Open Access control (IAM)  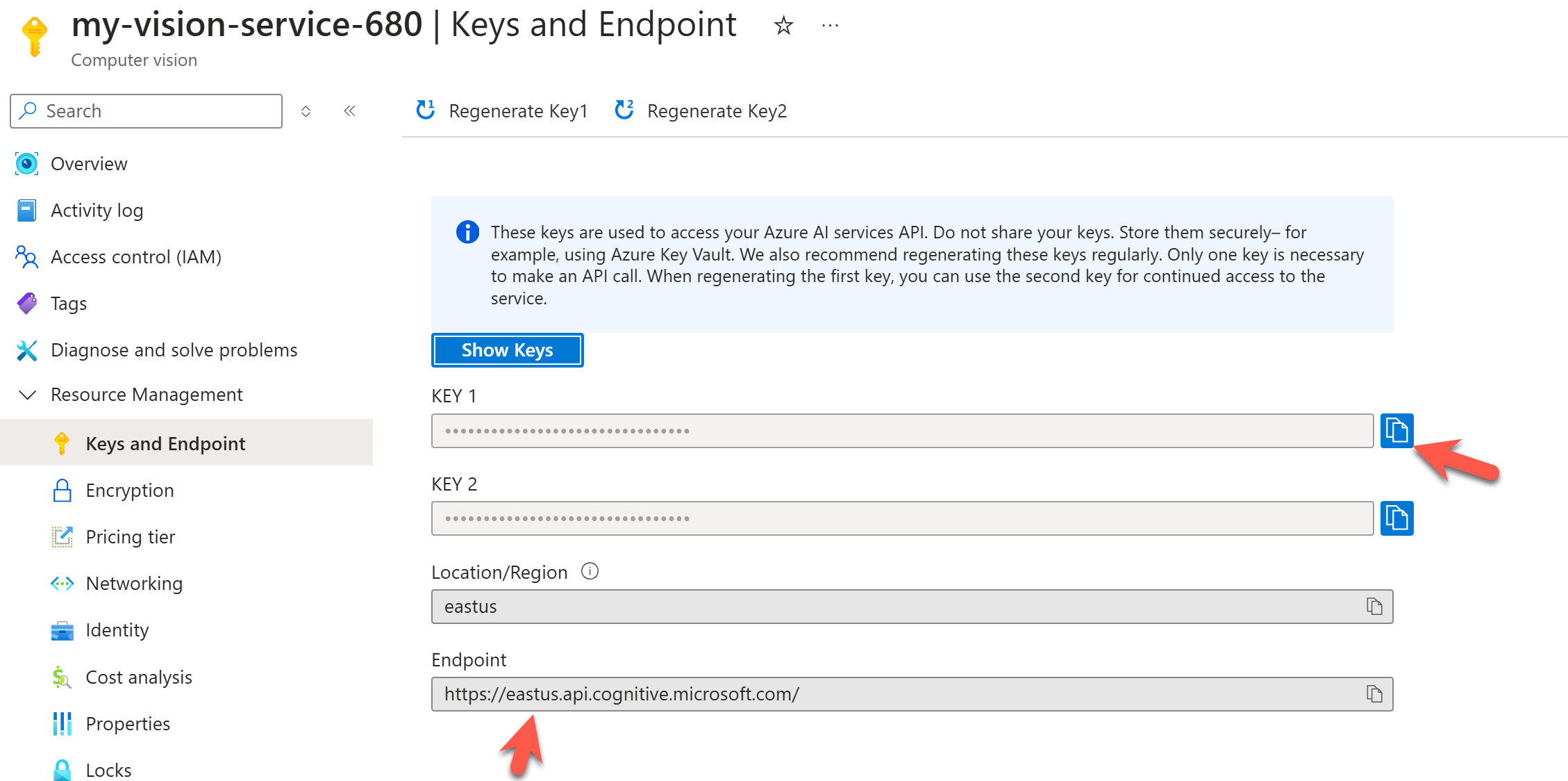click(136, 257)
